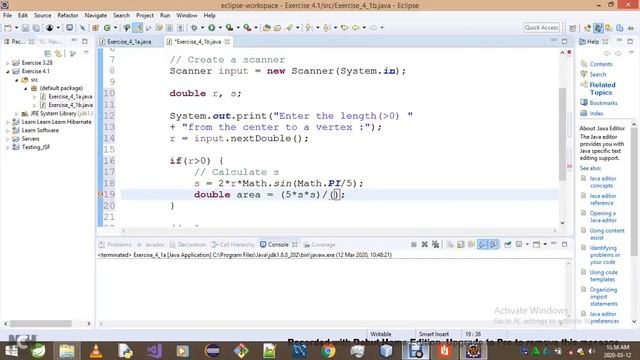The height and width of the screenshot is (360, 640).
Task: Open Package Explorer view menu arrow
Action: [86, 53]
